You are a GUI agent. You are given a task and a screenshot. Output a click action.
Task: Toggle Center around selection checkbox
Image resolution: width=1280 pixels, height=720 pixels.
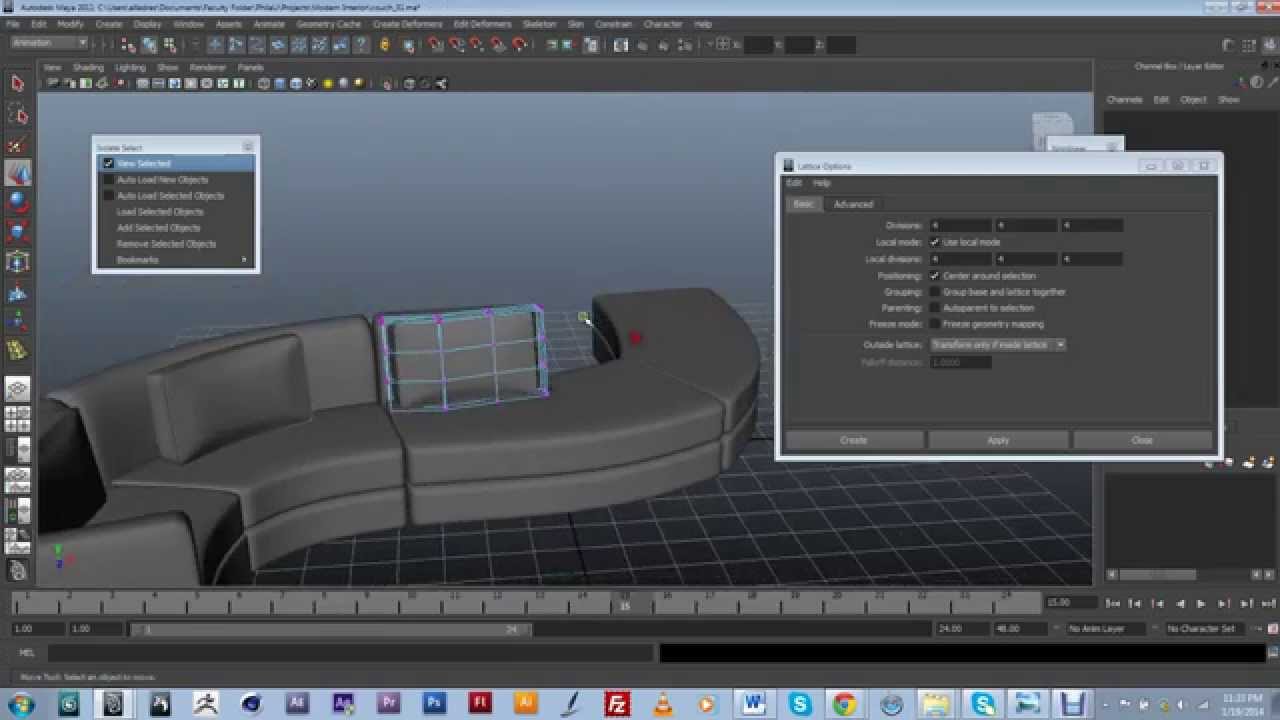point(934,276)
